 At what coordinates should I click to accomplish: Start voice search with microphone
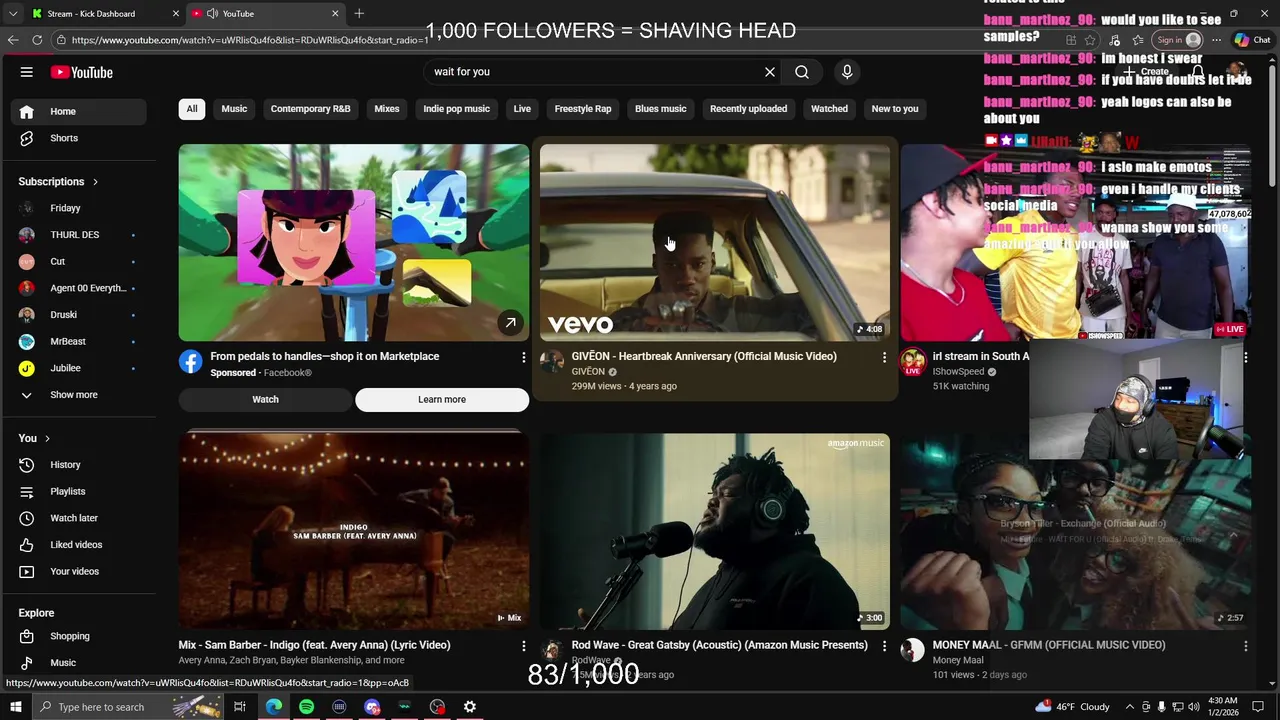point(847,72)
